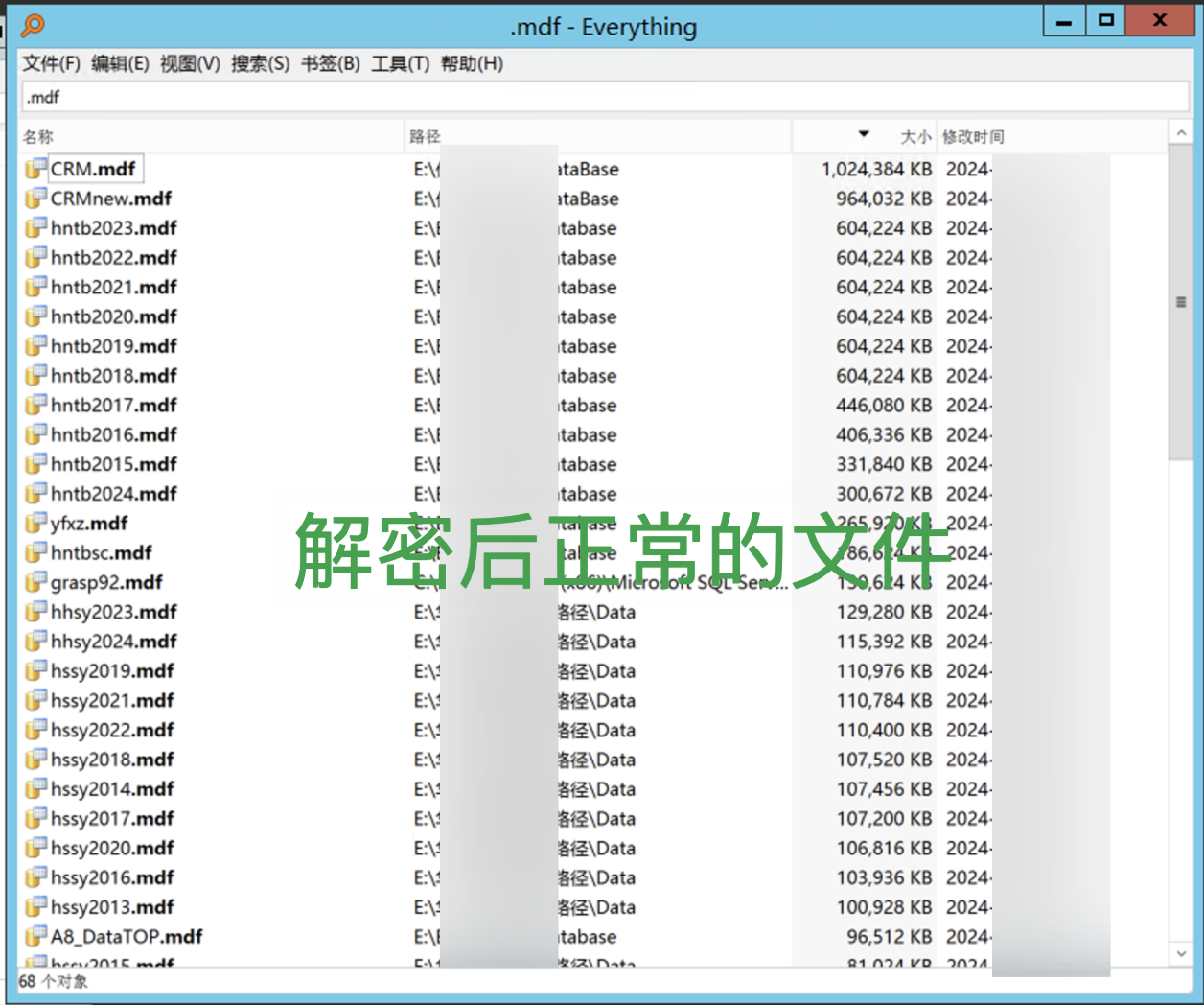Open the 搜索(S) menu
The image size is (1204, 1005).
[260, 64]
